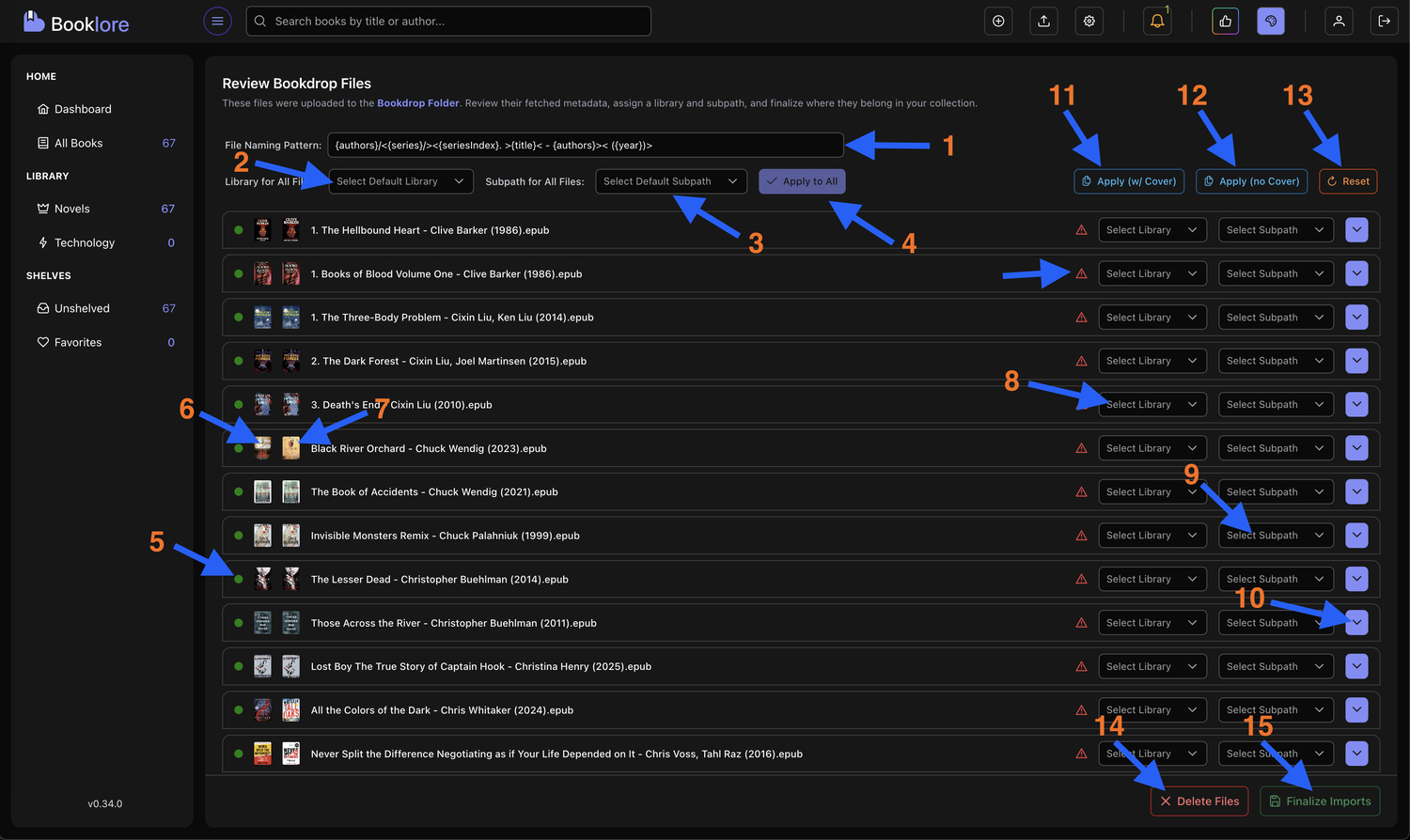The image size is (1410, 840).
Task: Open the Bookdrop Folder link
Action: [x=418, y=102]
